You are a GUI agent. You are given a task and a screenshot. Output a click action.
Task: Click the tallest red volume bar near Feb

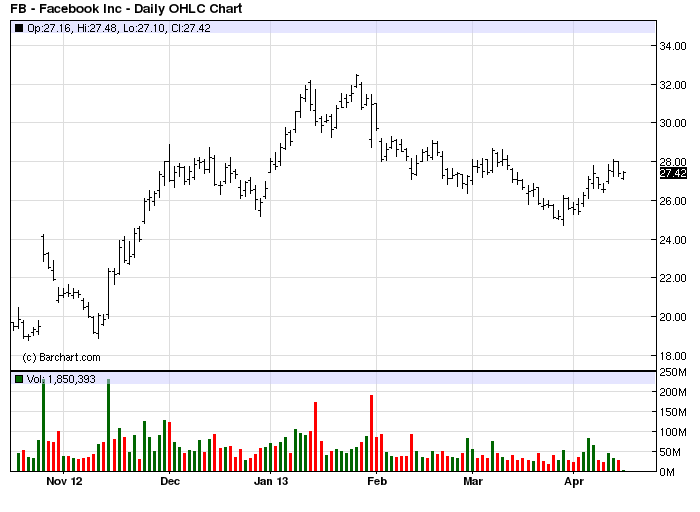tap(371, 433)
